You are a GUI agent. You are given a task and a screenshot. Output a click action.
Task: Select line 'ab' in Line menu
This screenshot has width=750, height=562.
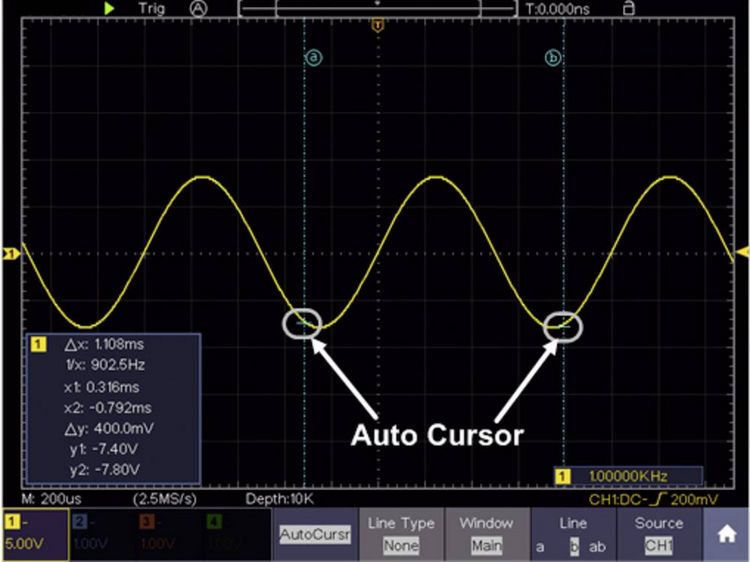point(597,546)
